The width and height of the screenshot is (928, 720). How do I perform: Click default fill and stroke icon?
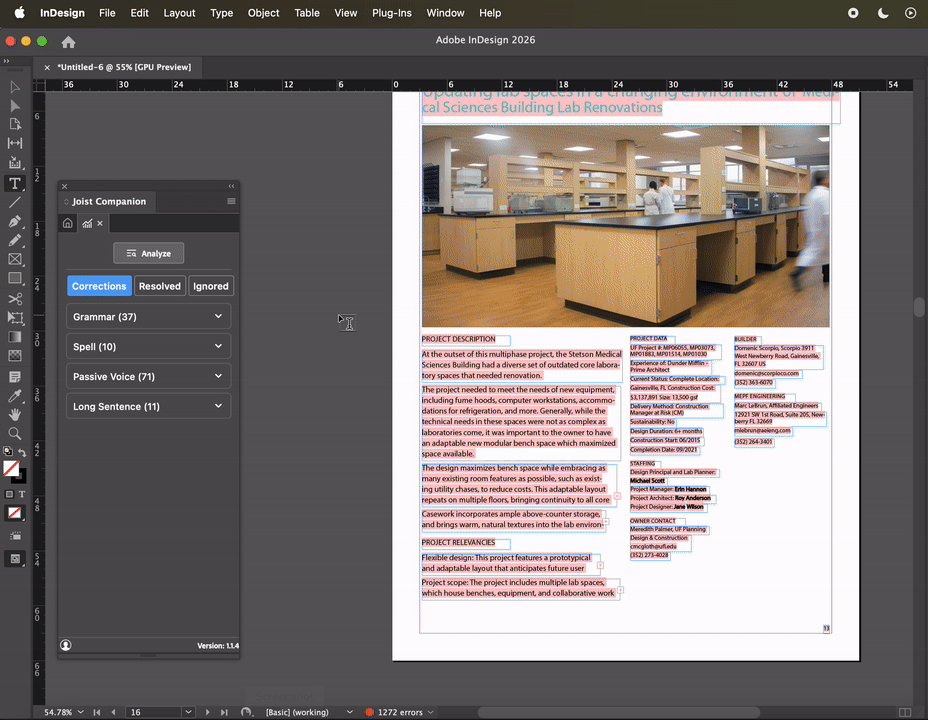8,451
